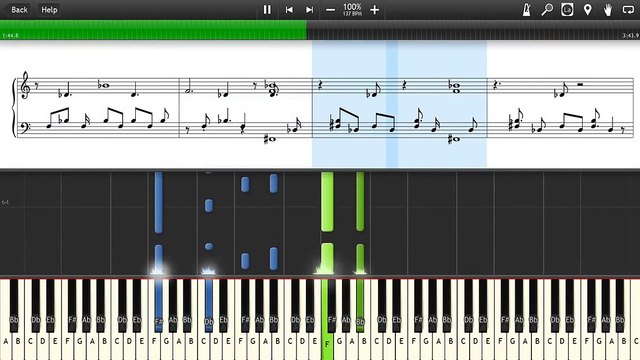The height and width of the screenshot is (360, 640).
Task: Increase playback speed with the plus button
Action: tap(374, 10)
